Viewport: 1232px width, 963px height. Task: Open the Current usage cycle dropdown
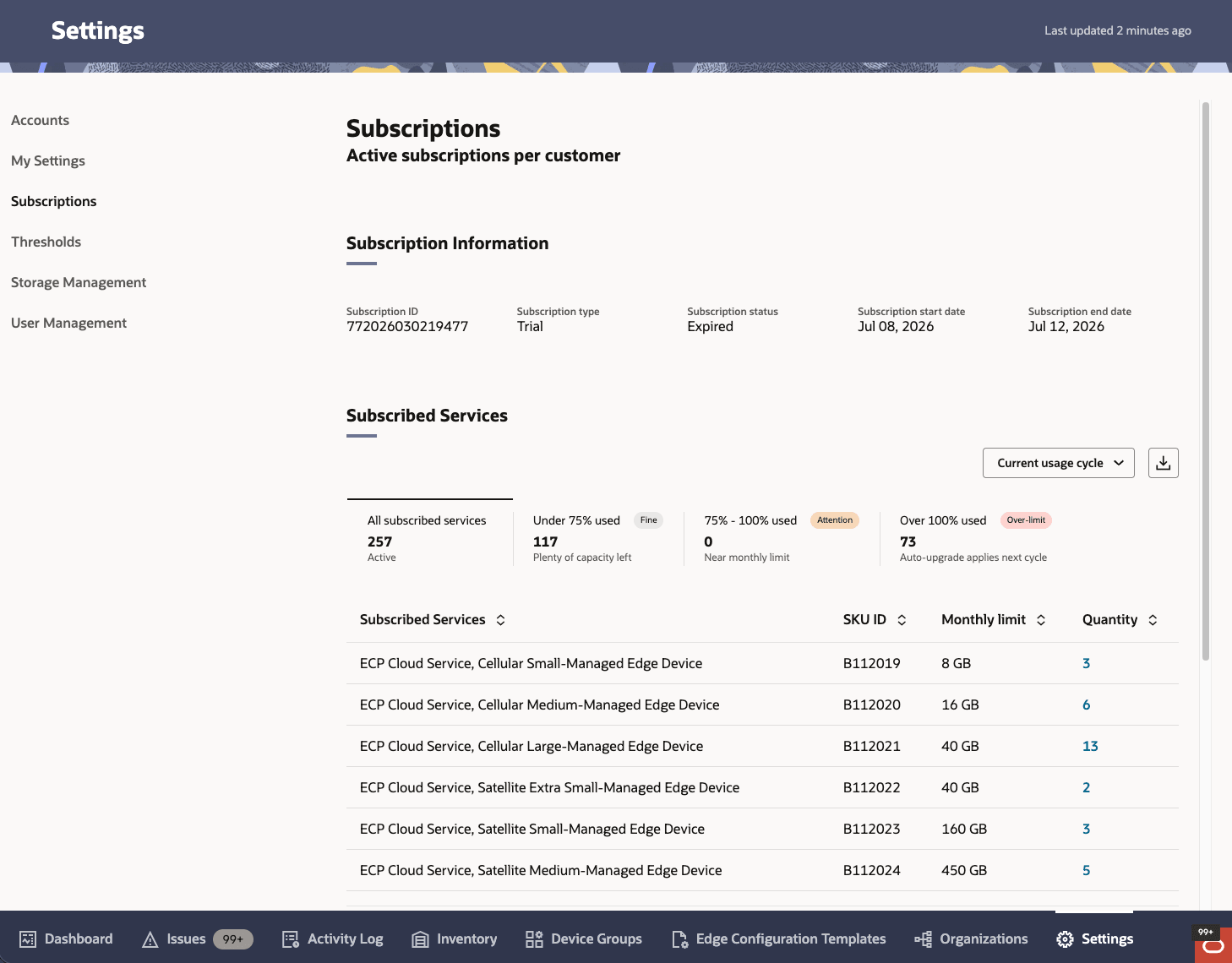1058,463
